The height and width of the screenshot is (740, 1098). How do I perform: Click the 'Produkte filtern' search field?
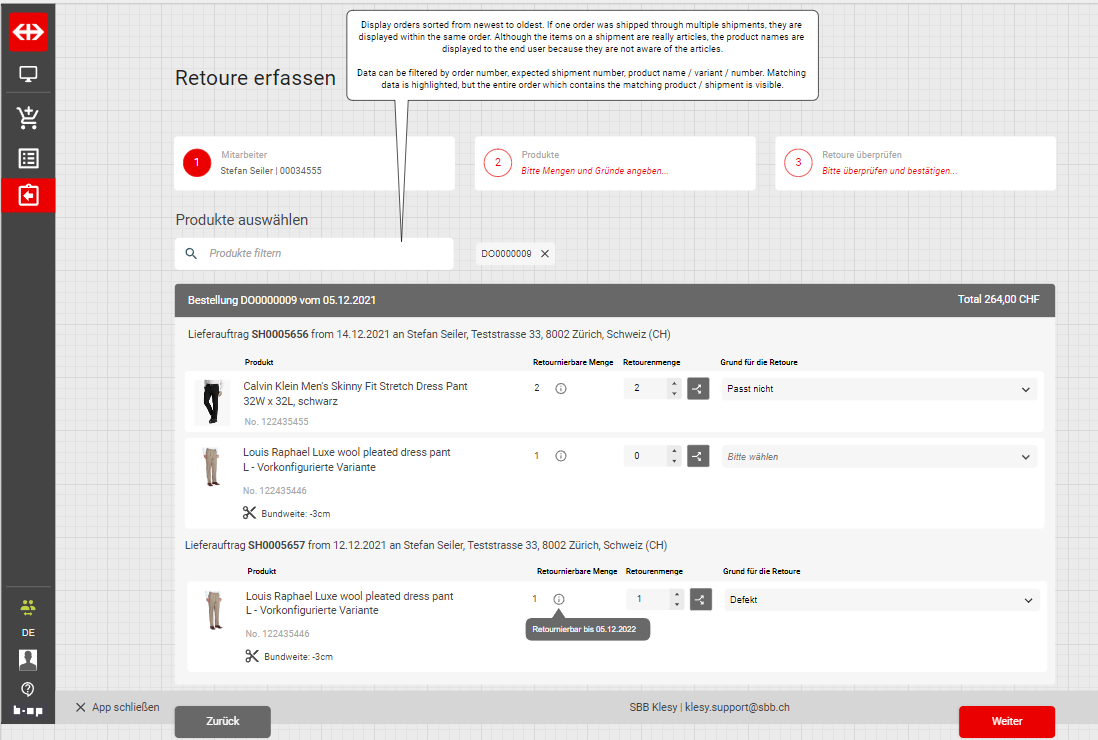(325, 254)
